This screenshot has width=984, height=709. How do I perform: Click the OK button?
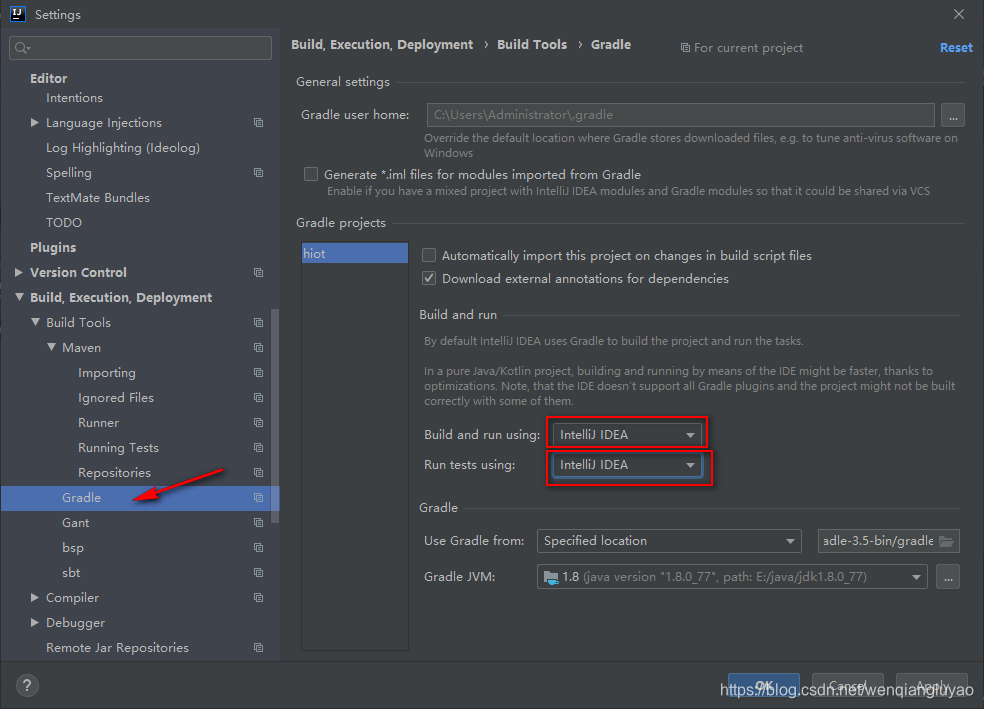pyautogui.click(x=764, y=686)
